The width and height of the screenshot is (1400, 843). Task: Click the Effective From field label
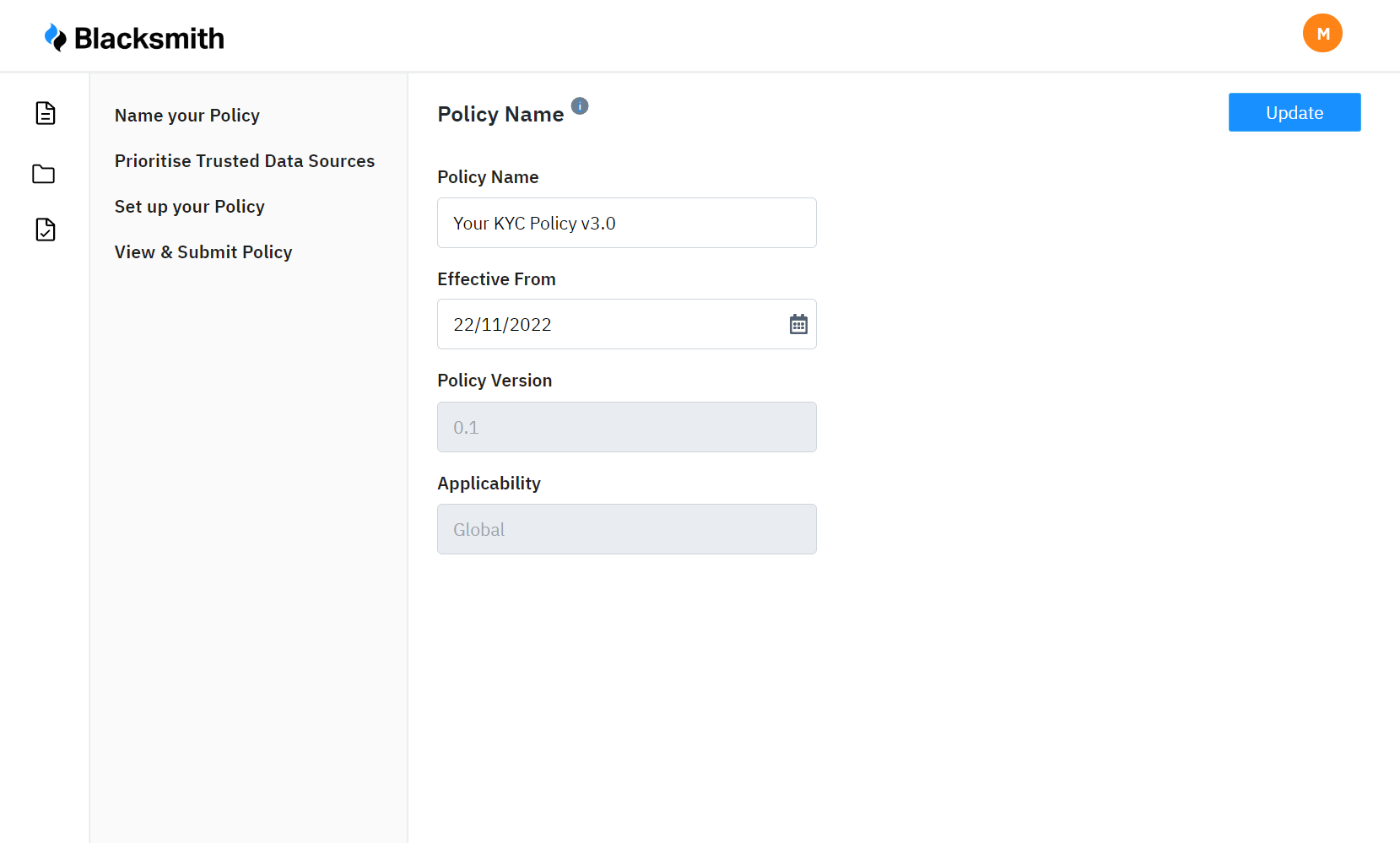pos(496,279)
